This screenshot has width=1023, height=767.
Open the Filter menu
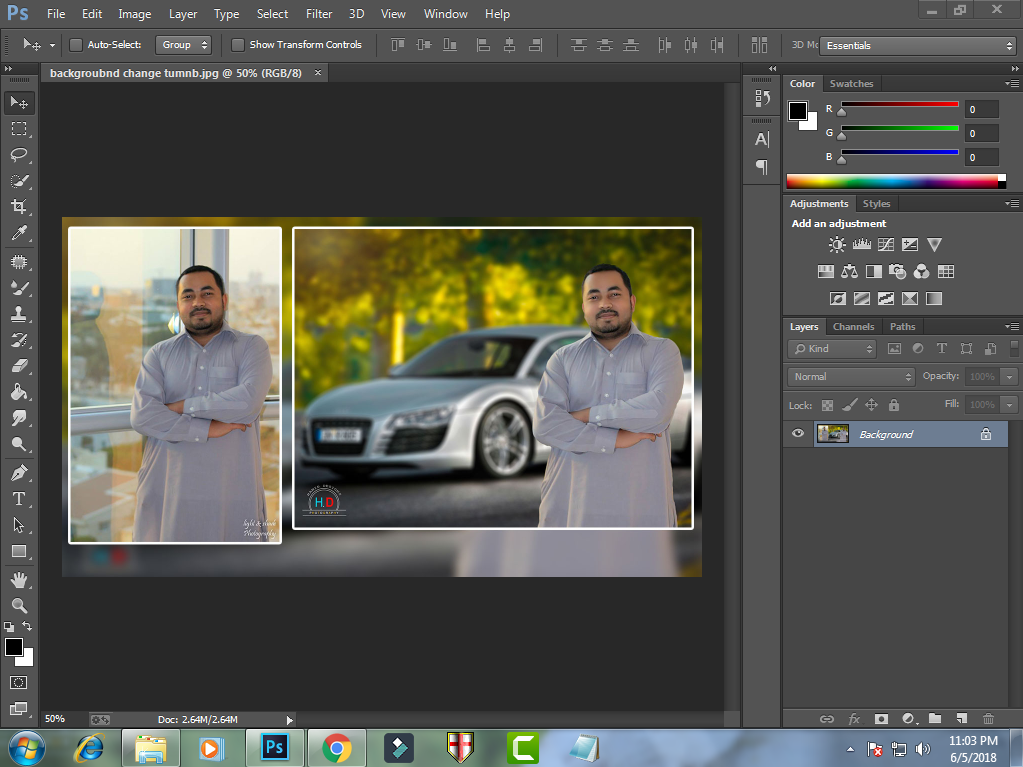(x=319, y=14)
